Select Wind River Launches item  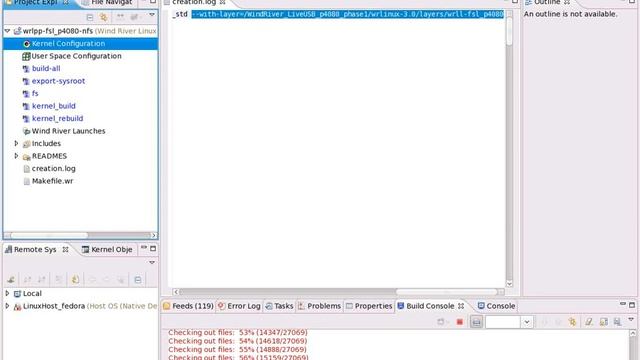click(69, 131)
